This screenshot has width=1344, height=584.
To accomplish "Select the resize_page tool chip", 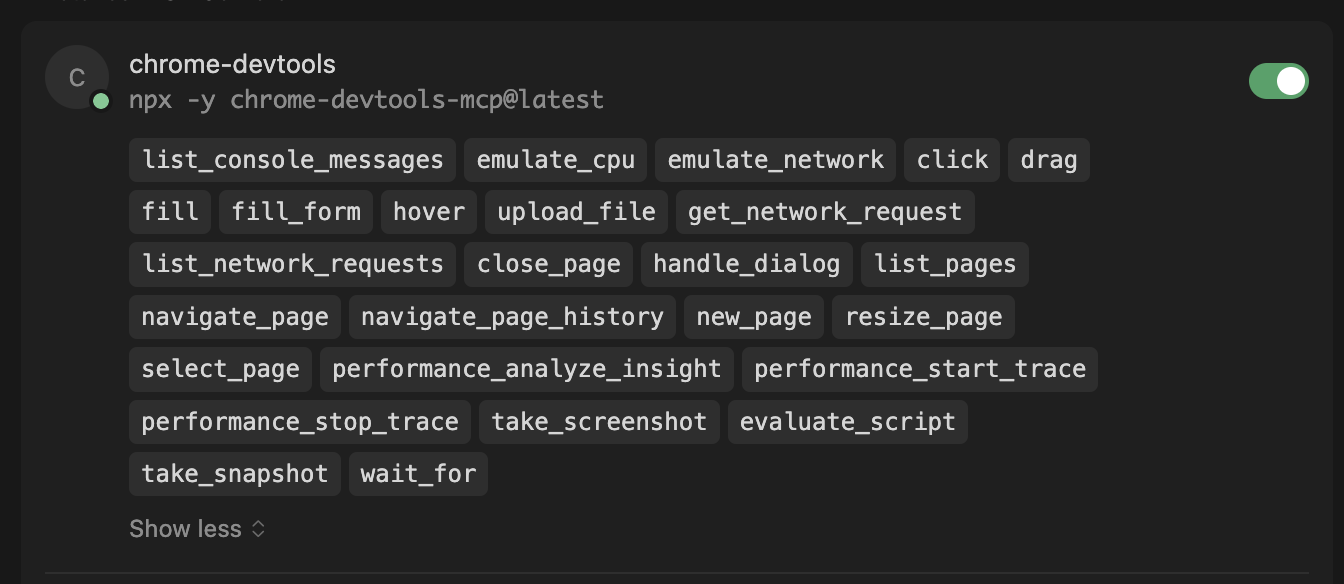I will pos(924,317).
